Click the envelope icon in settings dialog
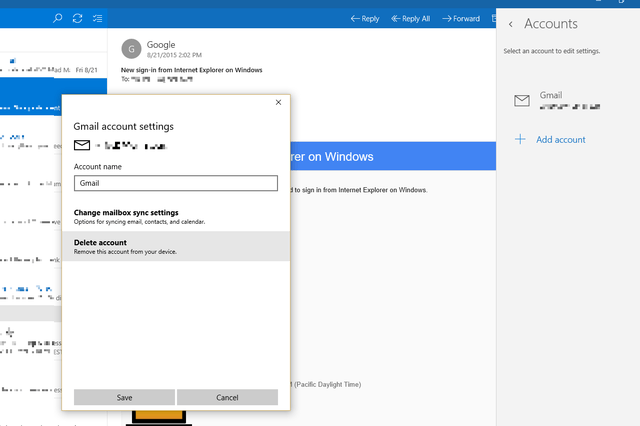640x426 pixels. [x=82, y=145]
